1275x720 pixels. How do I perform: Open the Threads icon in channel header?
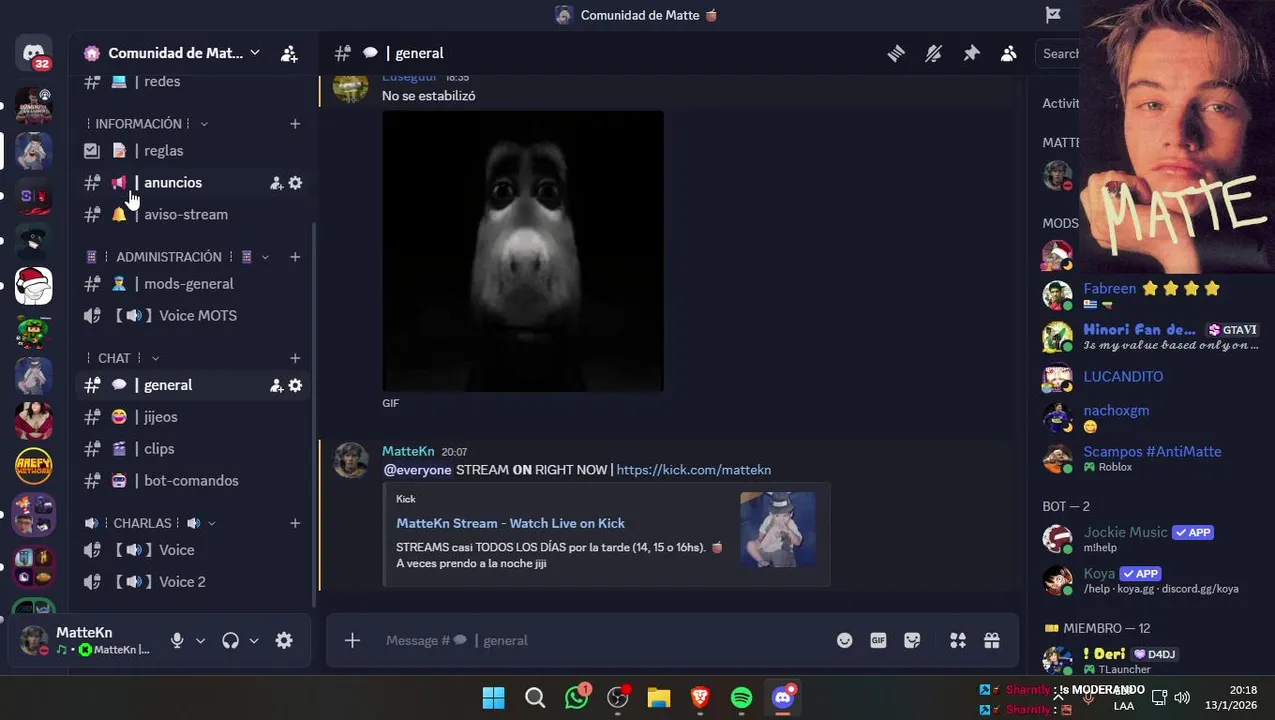[x=896, y=54]
